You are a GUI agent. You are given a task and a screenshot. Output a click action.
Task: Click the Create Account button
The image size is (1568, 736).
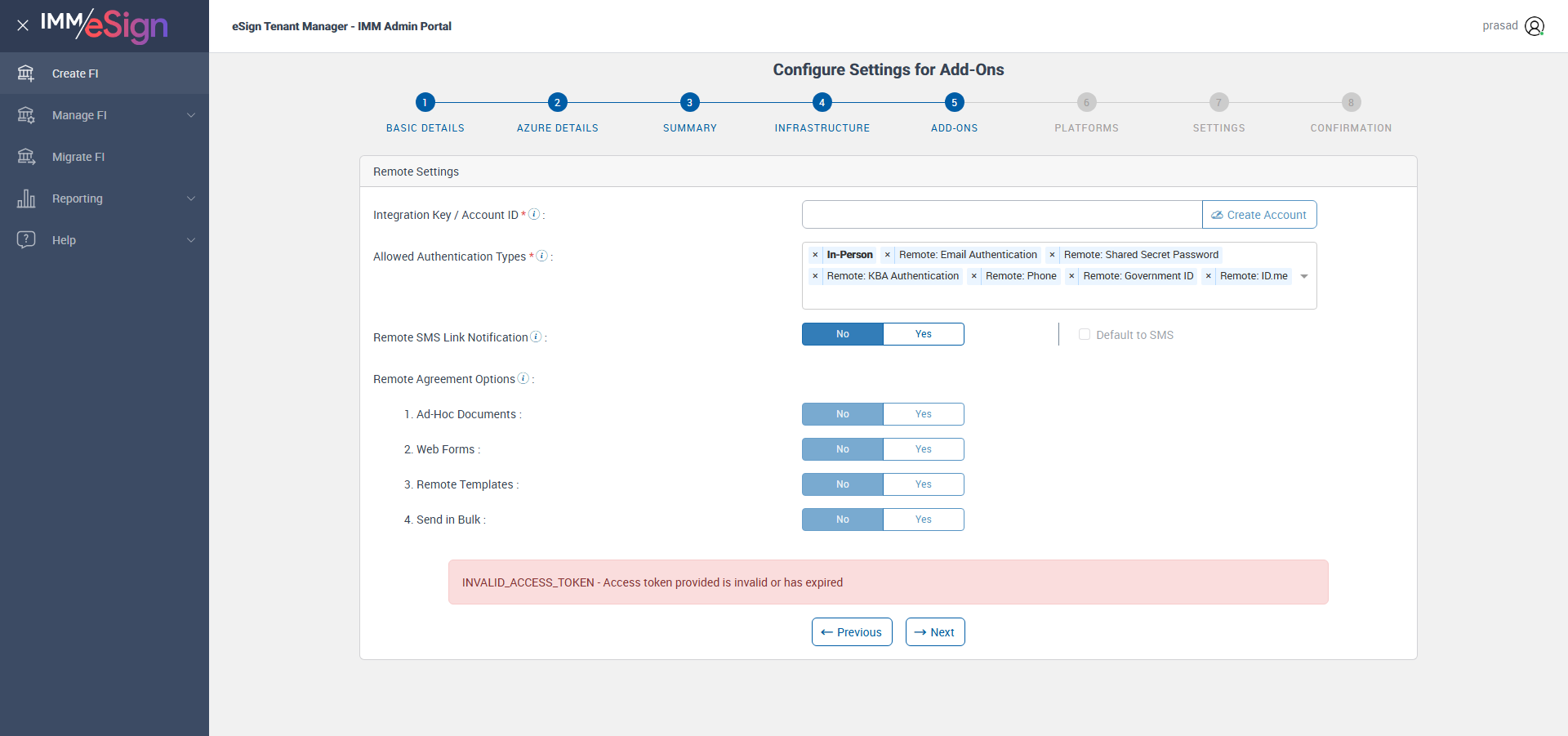[1259, 215]
